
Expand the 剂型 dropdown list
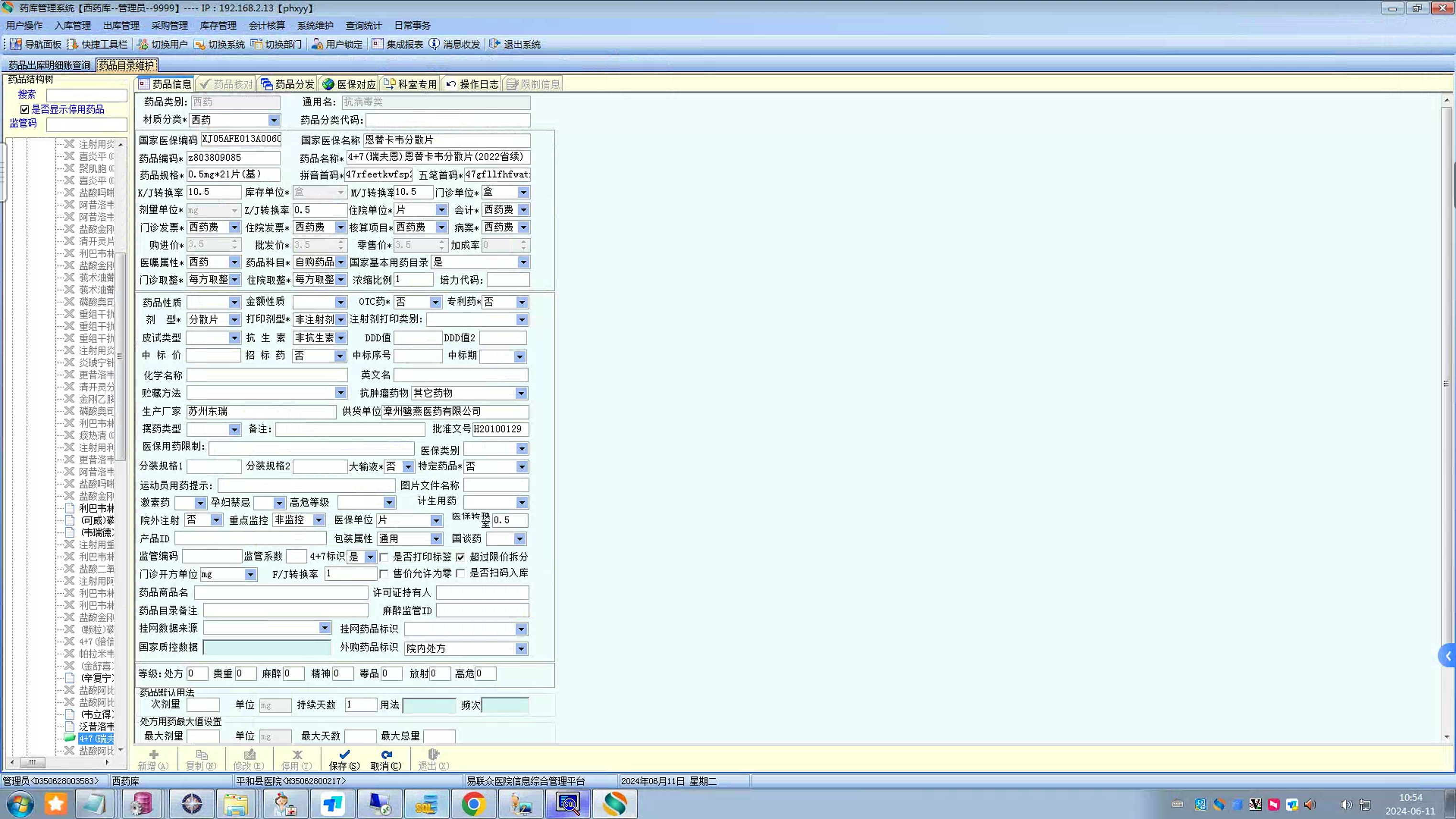234,320
